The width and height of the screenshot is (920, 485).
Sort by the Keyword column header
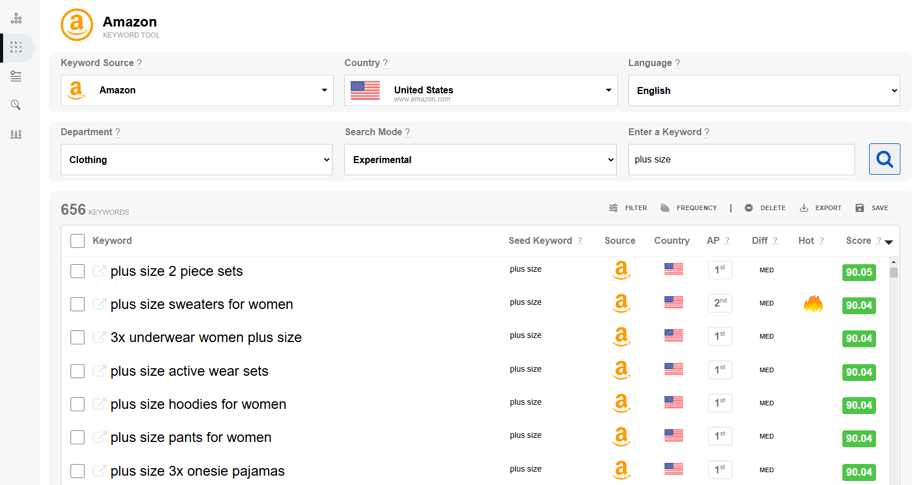coord(112,240)
